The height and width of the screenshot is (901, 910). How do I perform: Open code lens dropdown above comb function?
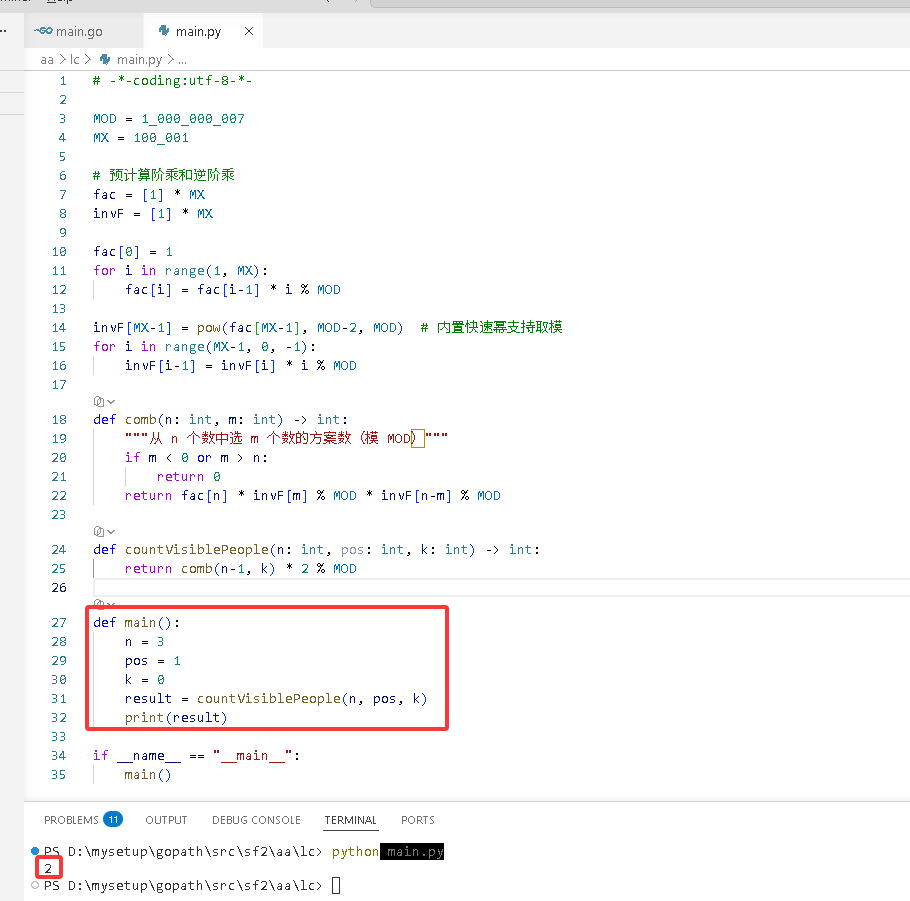point(104,401)
